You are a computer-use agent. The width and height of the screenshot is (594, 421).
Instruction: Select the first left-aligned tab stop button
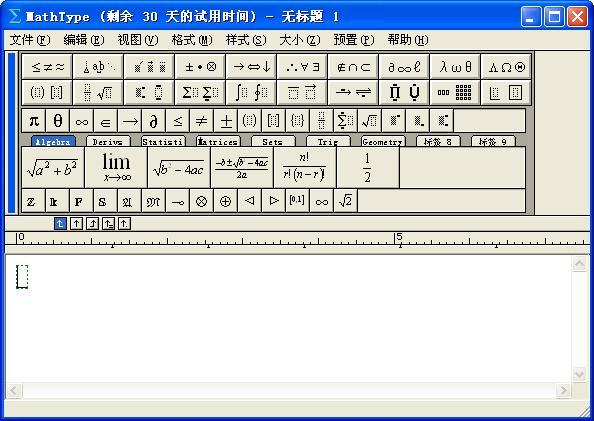[x=60, y=224]
